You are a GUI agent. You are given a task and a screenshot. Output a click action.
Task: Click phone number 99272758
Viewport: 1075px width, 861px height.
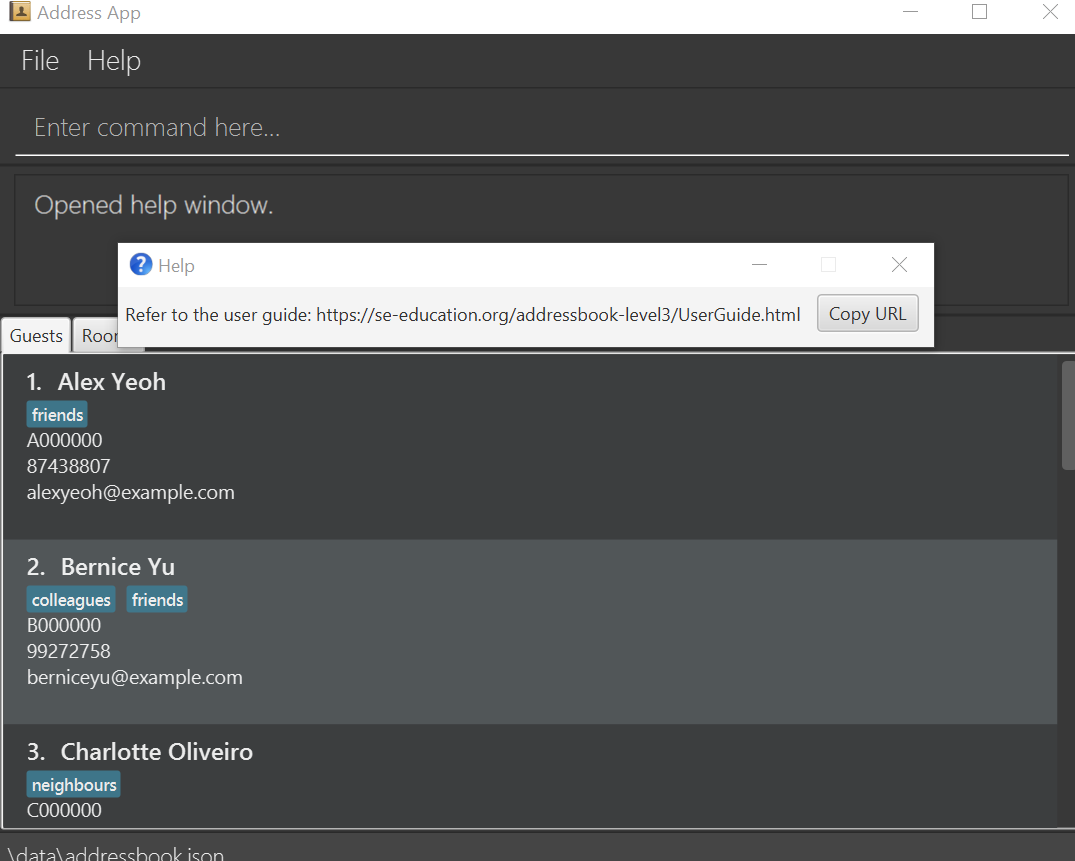tap(69, 651)
